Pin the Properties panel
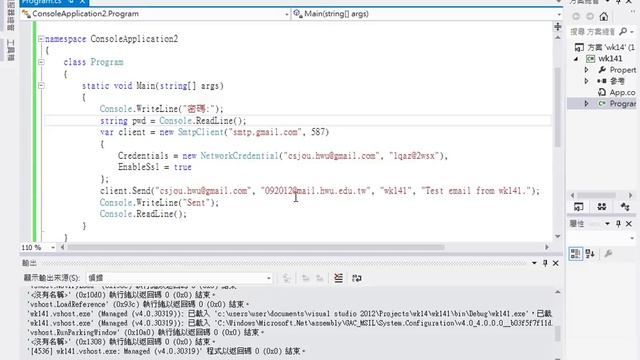Image resolution: width=640 pixels, height=360 pixels. (x=618, y=224)
